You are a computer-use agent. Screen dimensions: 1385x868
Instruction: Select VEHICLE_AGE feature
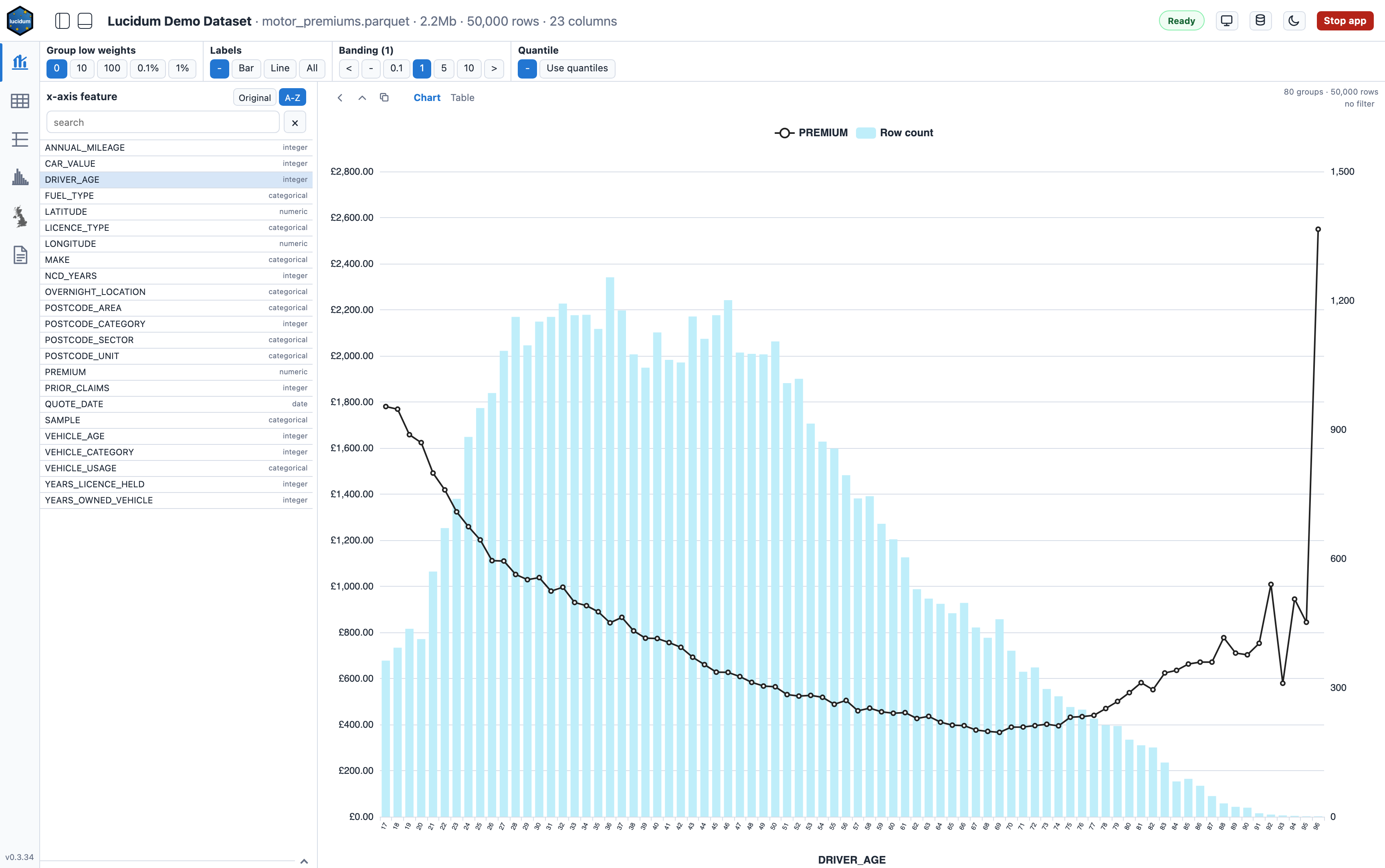[x=176, y=436]
